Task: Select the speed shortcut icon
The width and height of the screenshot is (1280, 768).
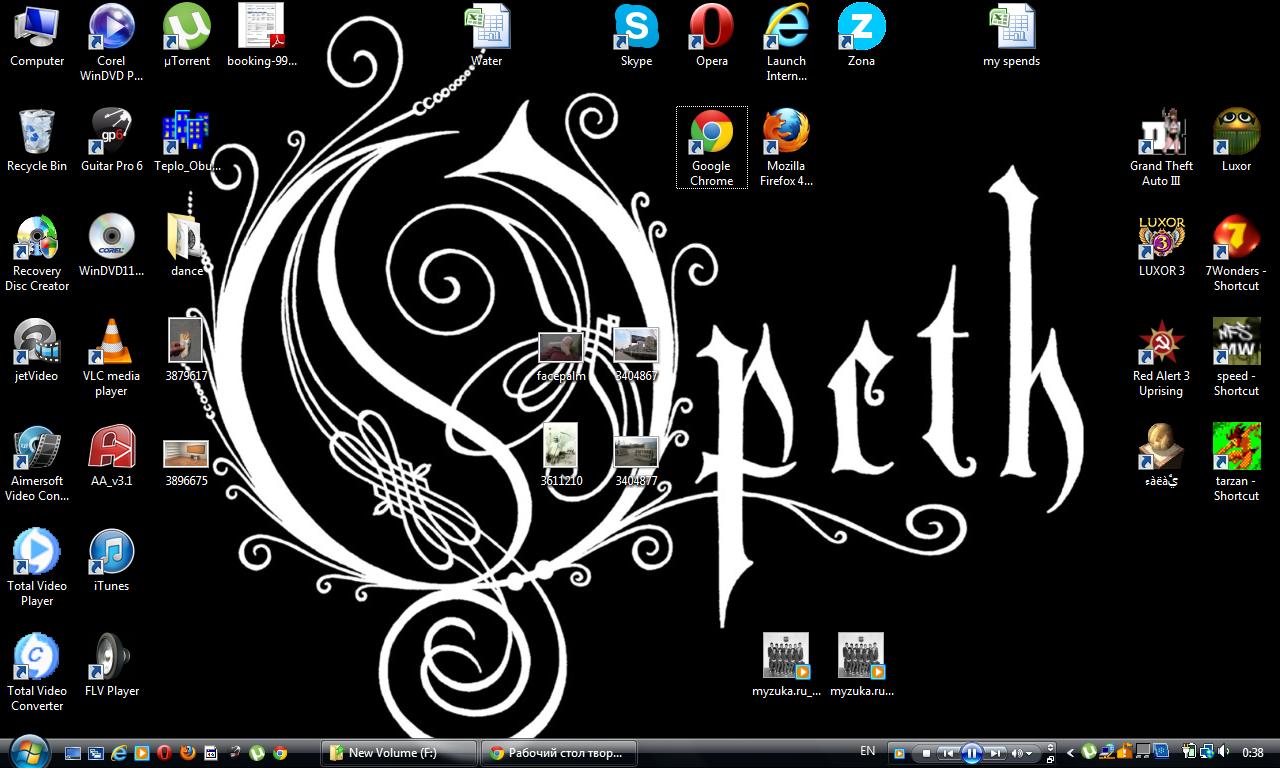Action: tap(1236, 358)
